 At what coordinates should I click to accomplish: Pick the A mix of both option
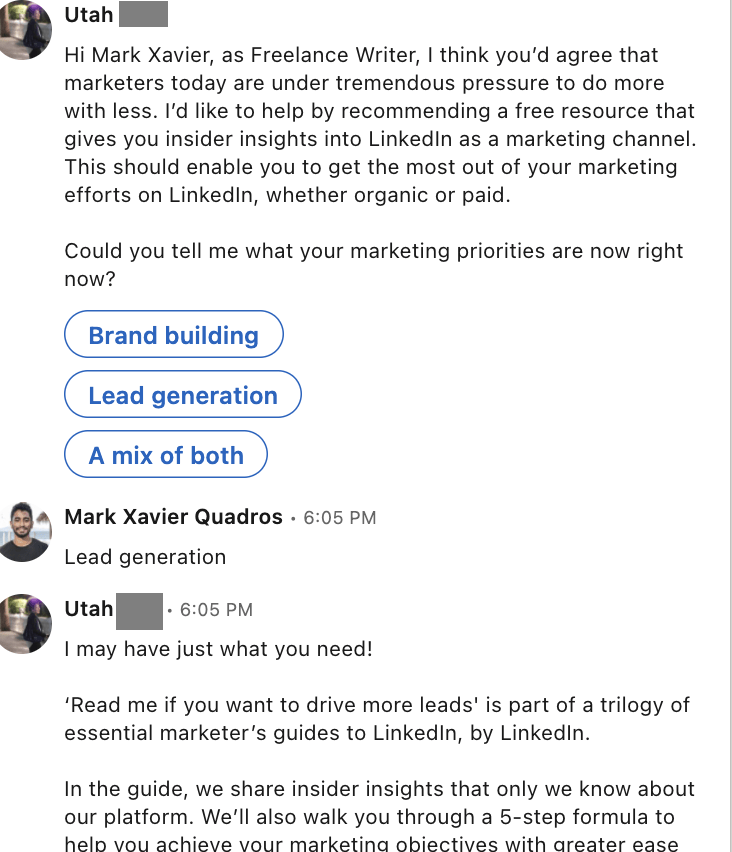tap(166, 454)
